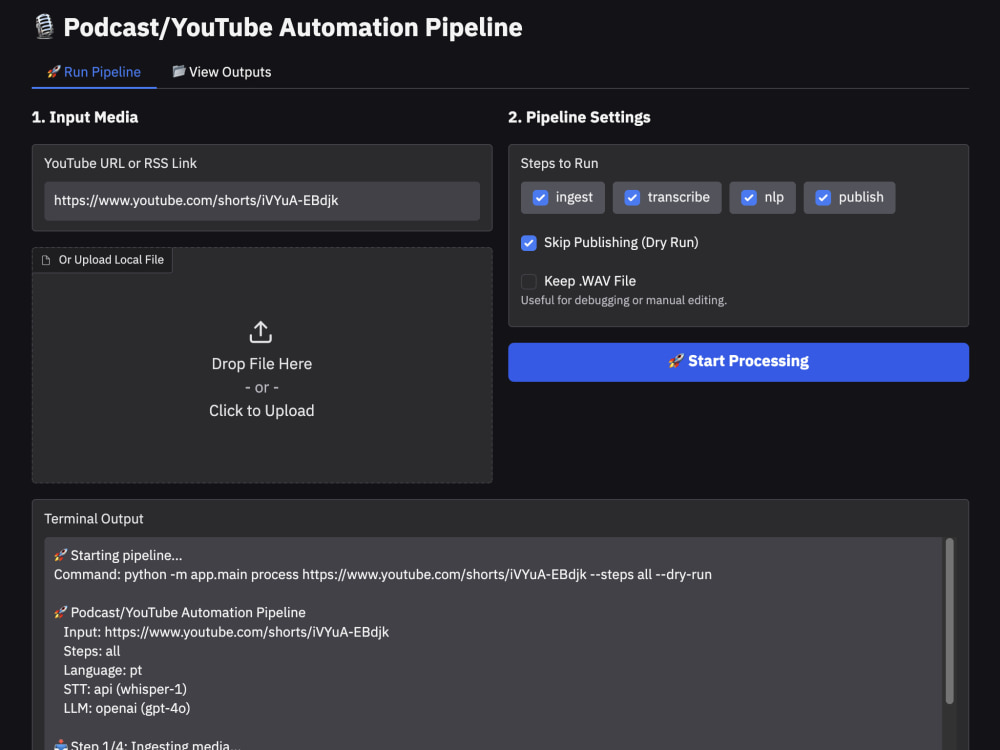Click the 'Starting pipeline...' terminal line
Viewport: 1000px width, 750px height.
coord(118,555)
